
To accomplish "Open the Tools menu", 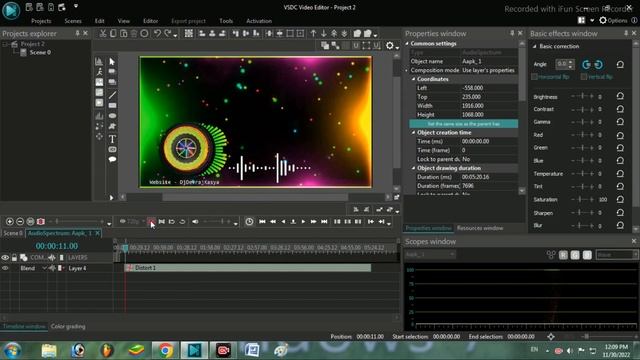I will [226, 21].
